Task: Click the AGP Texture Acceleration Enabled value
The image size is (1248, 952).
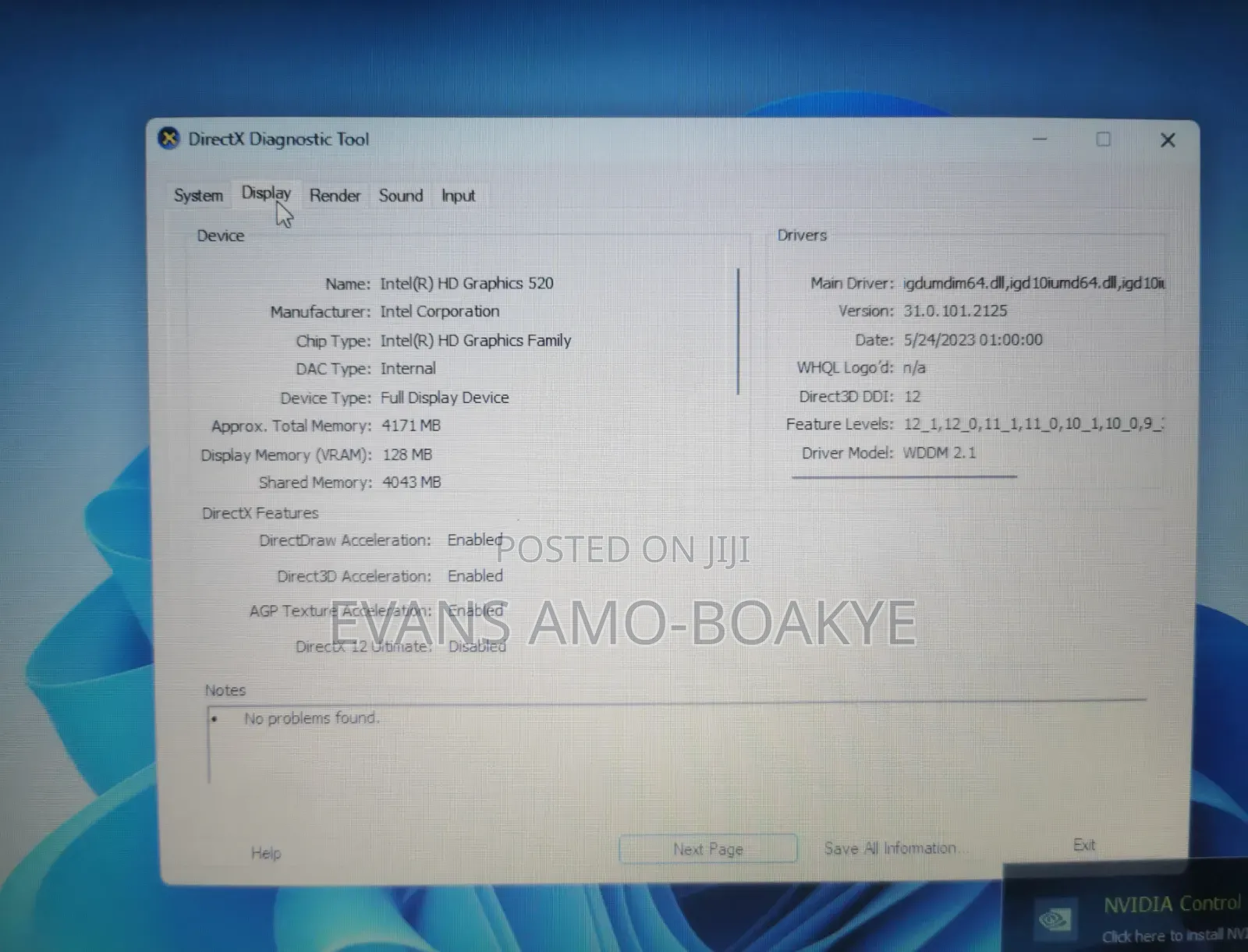Action: click(x=476, y=610)
